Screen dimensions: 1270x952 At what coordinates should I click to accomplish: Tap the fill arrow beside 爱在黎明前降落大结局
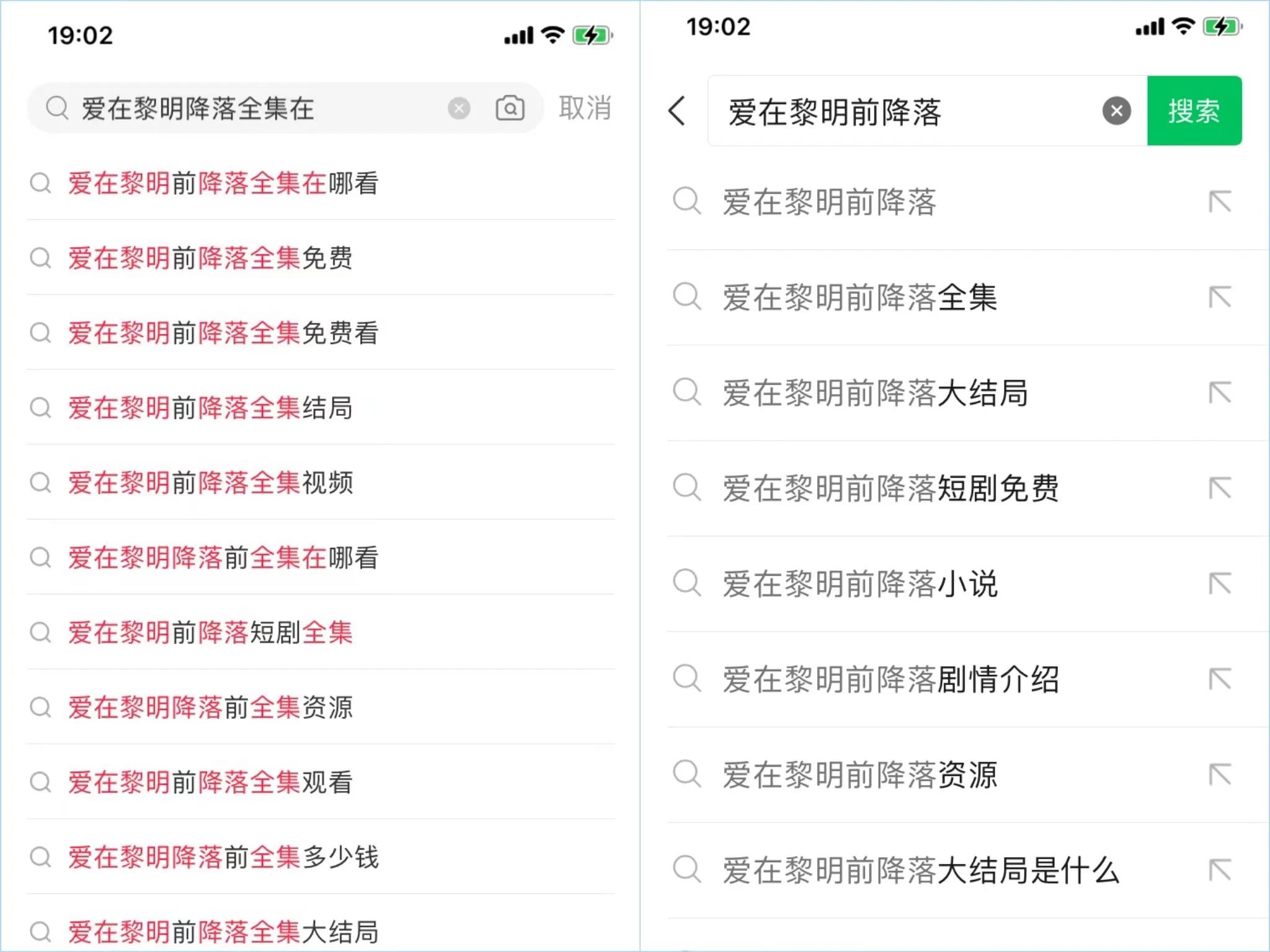click(1220, 392)
